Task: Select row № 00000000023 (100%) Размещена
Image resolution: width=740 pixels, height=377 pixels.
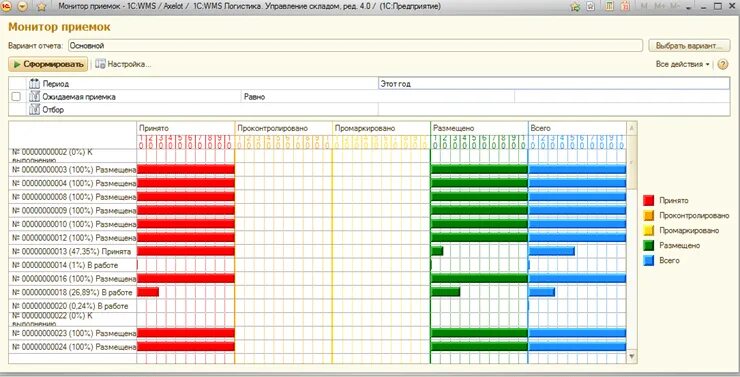Action: (x=74, y=333)
